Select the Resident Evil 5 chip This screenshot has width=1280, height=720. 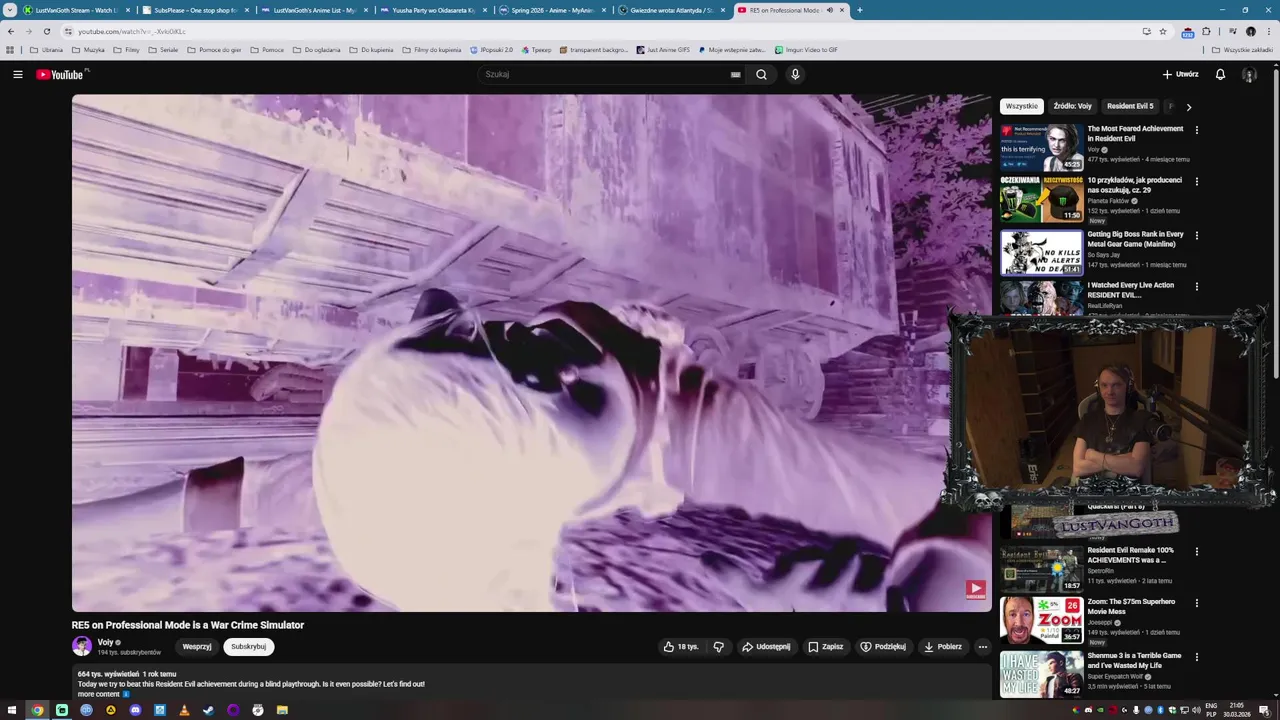click(1130, 106)
